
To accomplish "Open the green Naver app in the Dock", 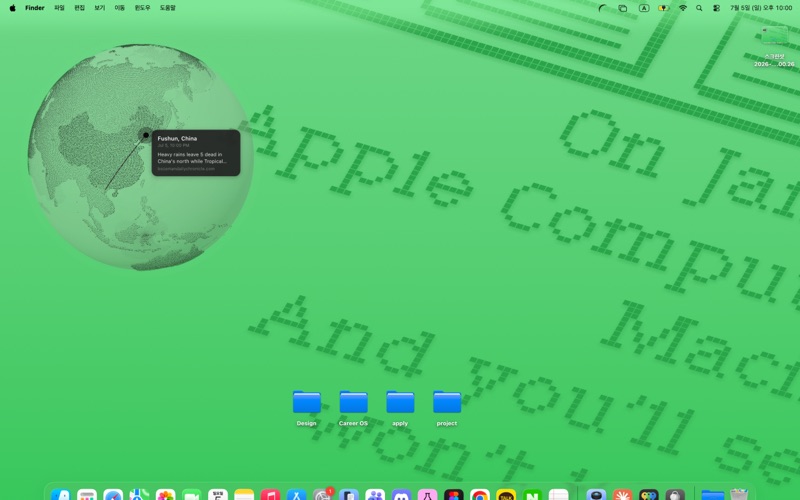I will tap(532, 495).
